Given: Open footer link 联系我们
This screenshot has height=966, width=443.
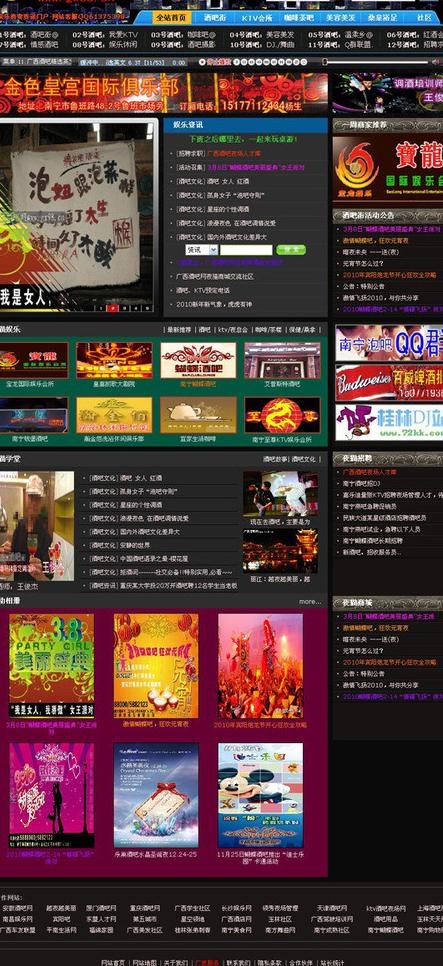Looking at the screenshot, I should point(238,962).
